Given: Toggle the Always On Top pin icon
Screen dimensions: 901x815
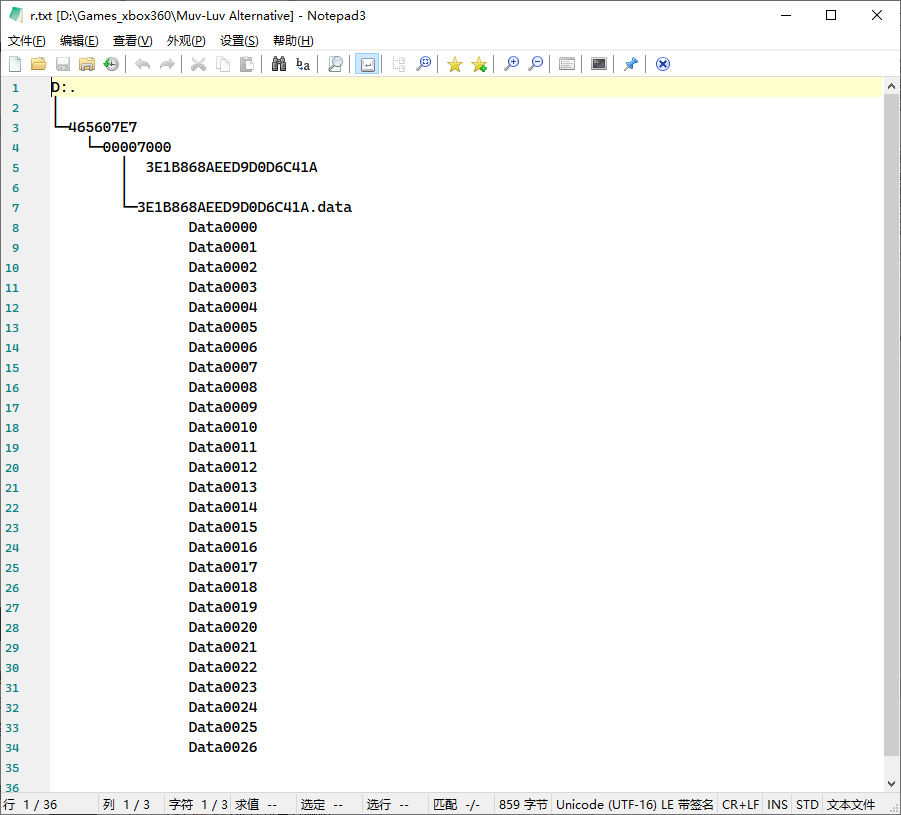Looking at the screenshot, I should (x=630, y=64).
